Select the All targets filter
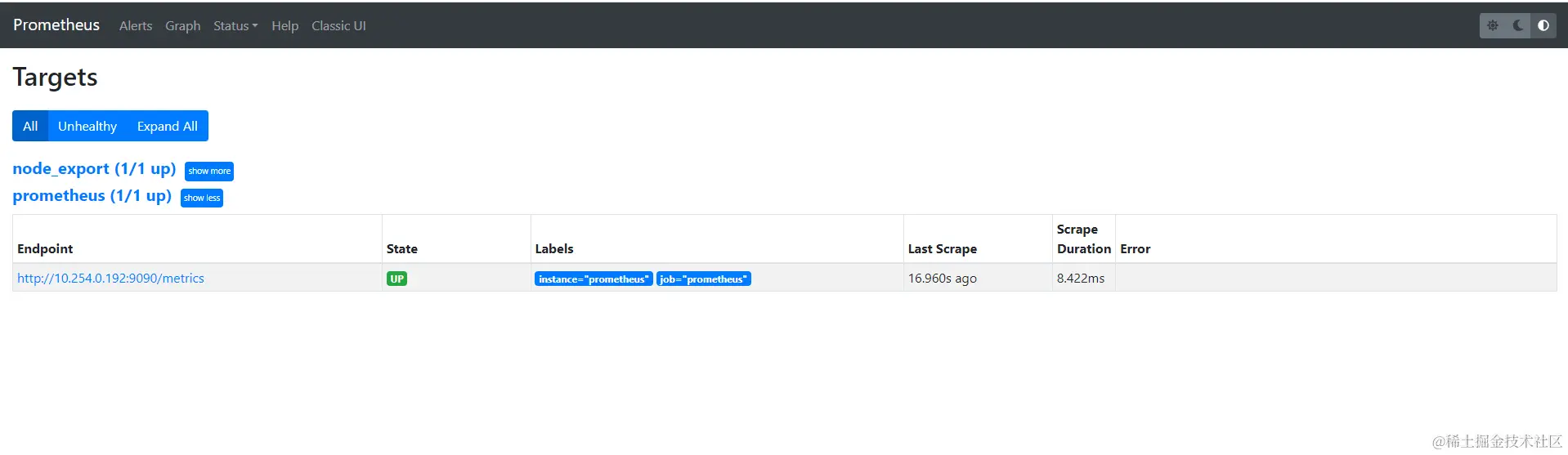Image resolution: width=1568 pixels, height=455 pixels. pyautogui.click(x=30, y=126)
